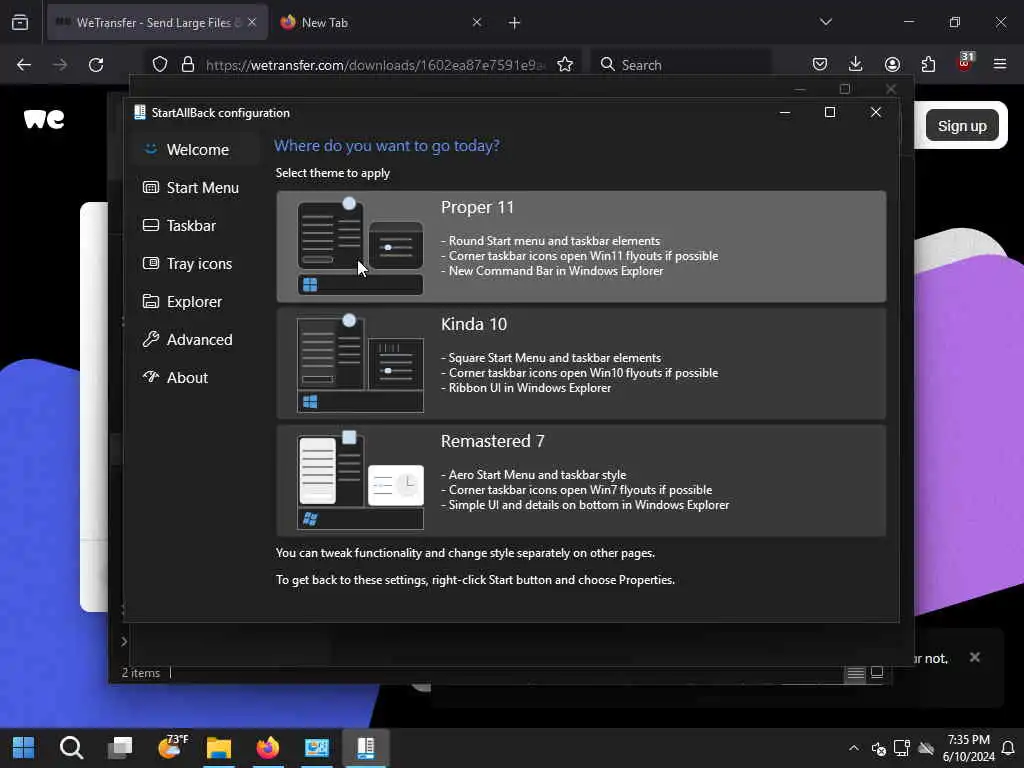The height and width of the screenshot is (768, 1024).
Task: Close the WeTransfer browser tab
Action: (x=252, y=23)
